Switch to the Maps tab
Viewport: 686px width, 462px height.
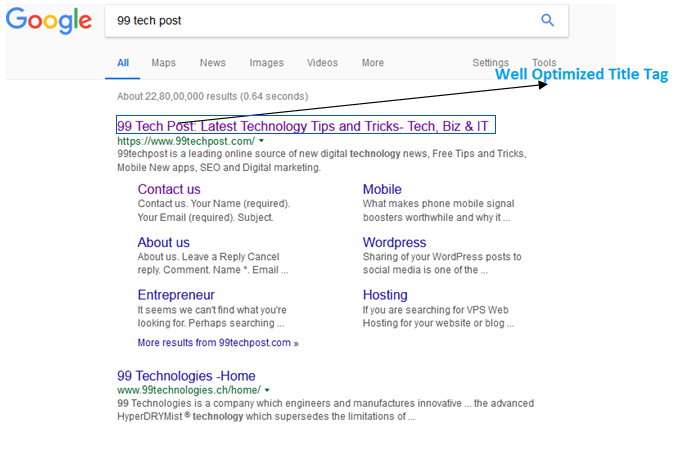tap(164, 63)
